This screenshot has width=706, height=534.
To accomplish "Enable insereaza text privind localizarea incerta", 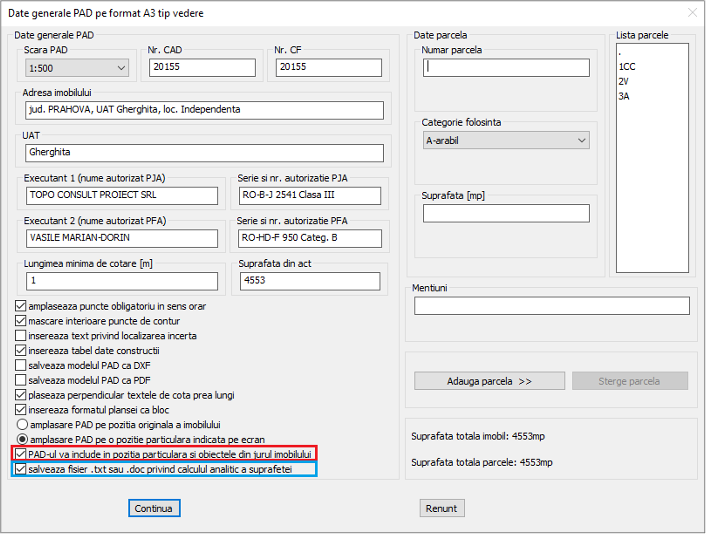I will (21, 336).
